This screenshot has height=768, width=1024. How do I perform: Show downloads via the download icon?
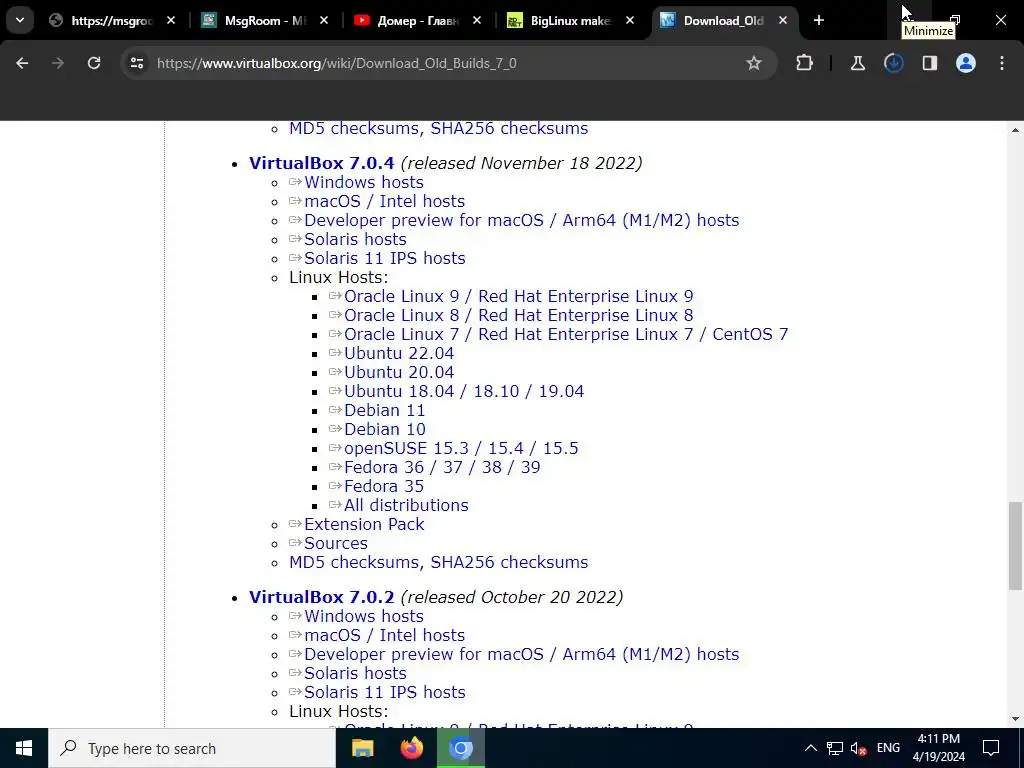click(x=893, y=63)
